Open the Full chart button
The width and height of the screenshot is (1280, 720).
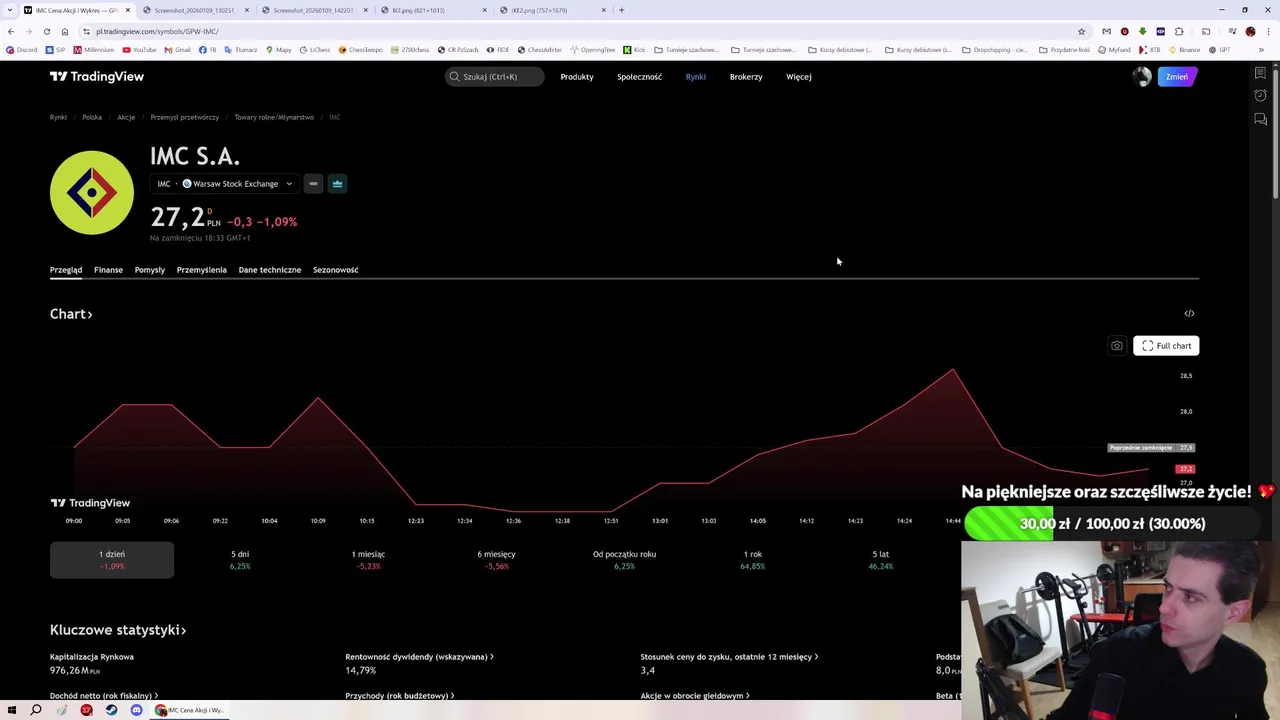pos(1166,346)
